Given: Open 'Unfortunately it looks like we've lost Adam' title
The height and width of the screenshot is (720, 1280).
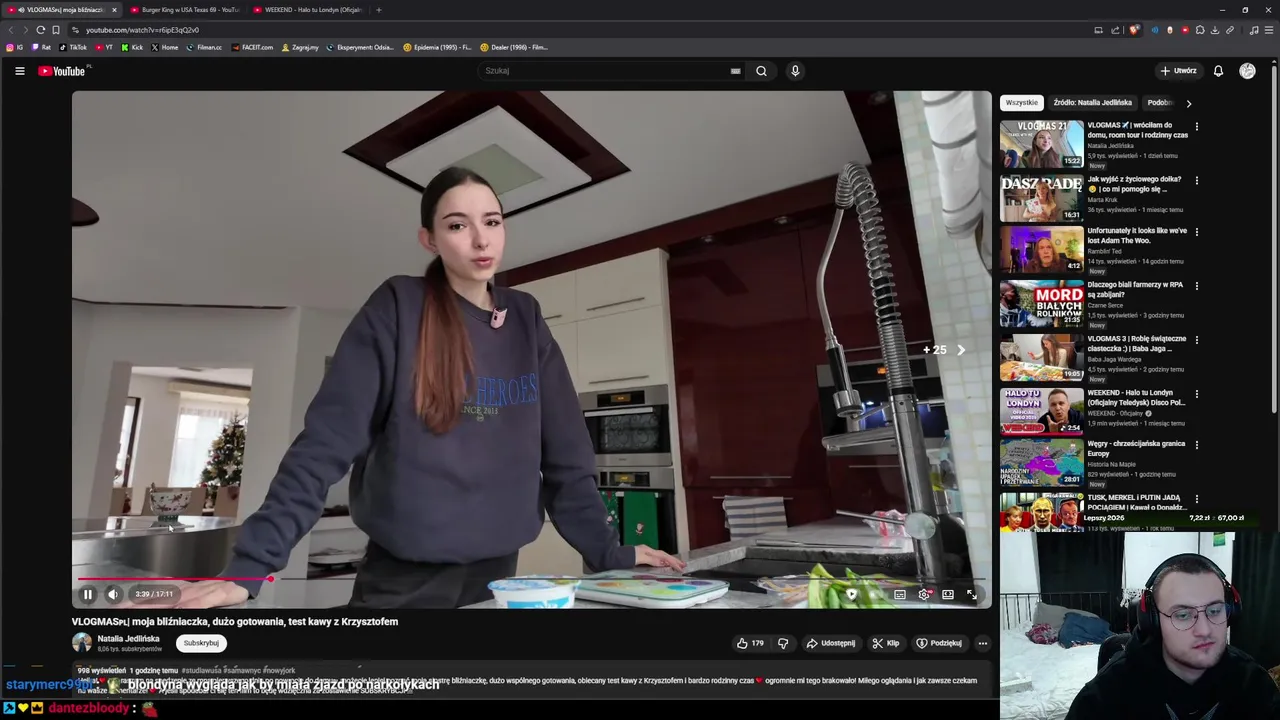Looking at the screenshot, I should coord(1137,236).
